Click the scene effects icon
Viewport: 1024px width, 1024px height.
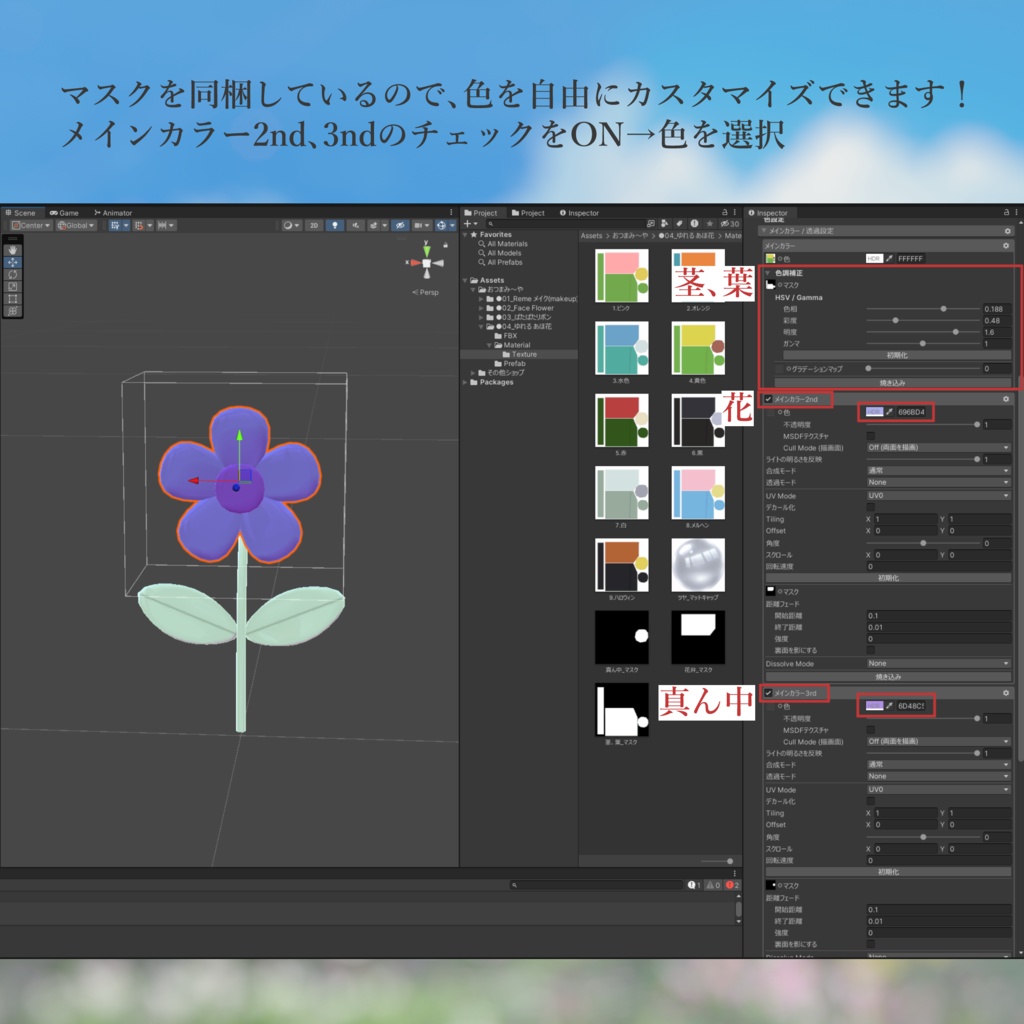374,225
